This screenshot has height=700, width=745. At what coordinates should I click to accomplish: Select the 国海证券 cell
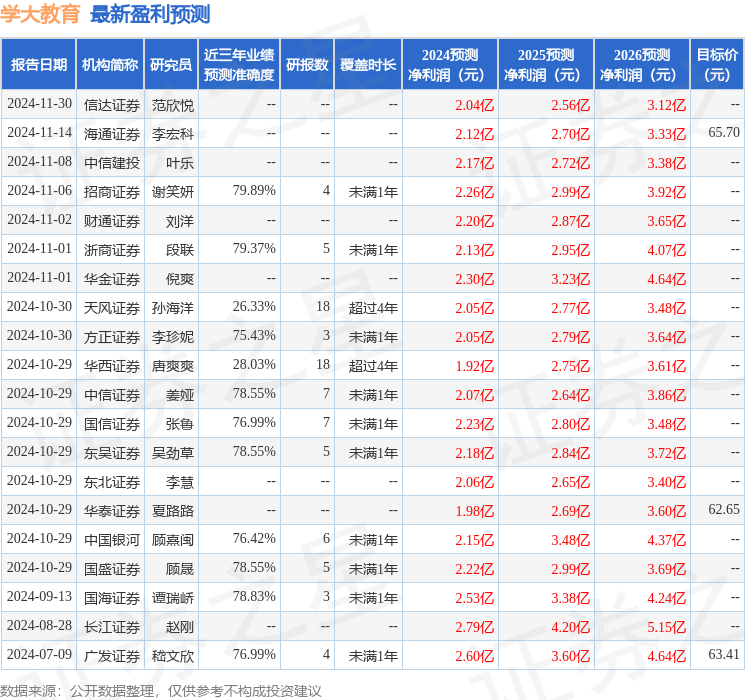(x=112, y=598)
